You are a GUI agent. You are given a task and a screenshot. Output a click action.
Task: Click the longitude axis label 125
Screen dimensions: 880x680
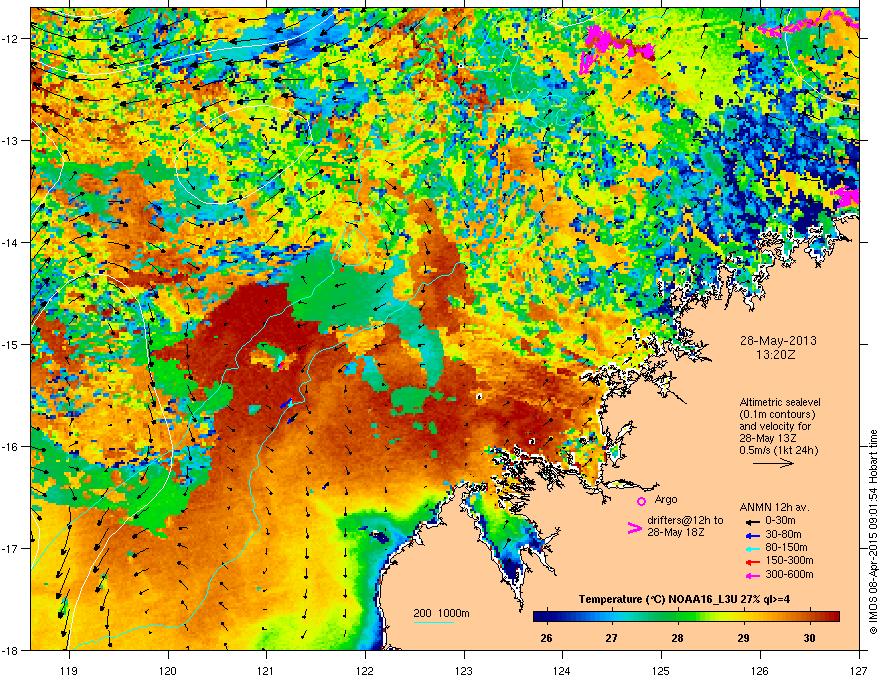661,670
